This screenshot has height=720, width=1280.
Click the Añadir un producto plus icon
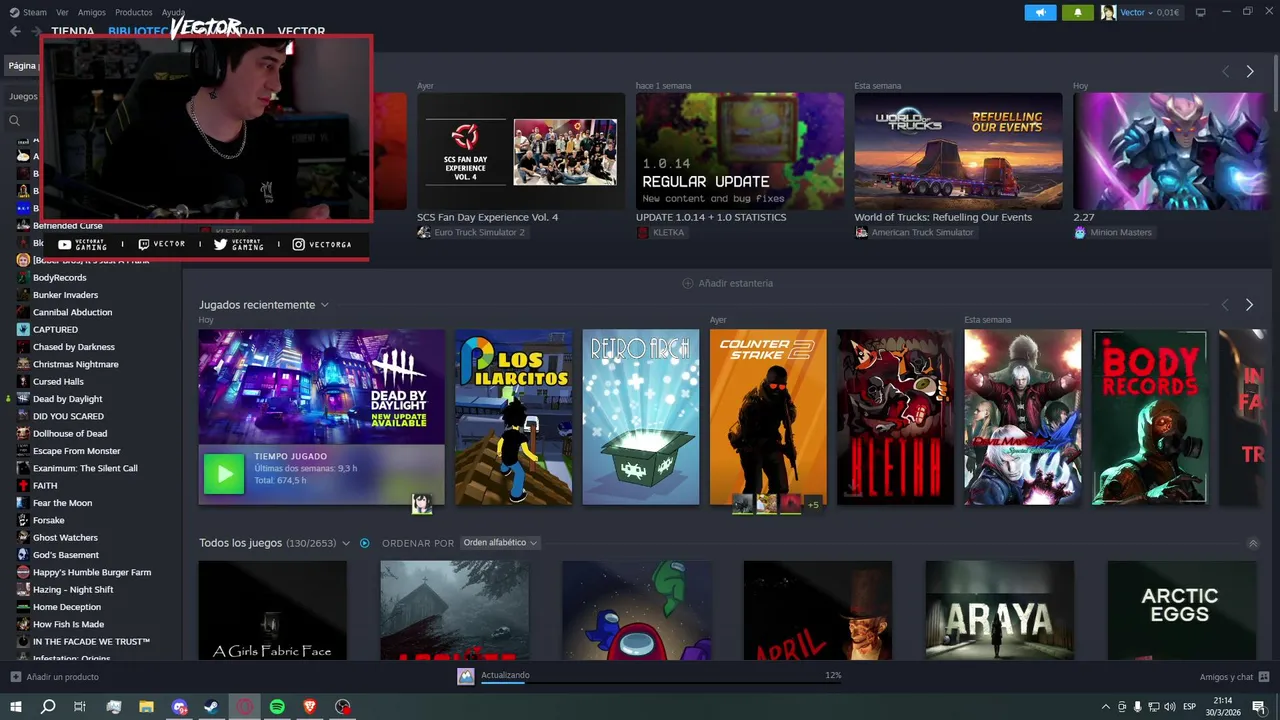[x=15, y=677]
